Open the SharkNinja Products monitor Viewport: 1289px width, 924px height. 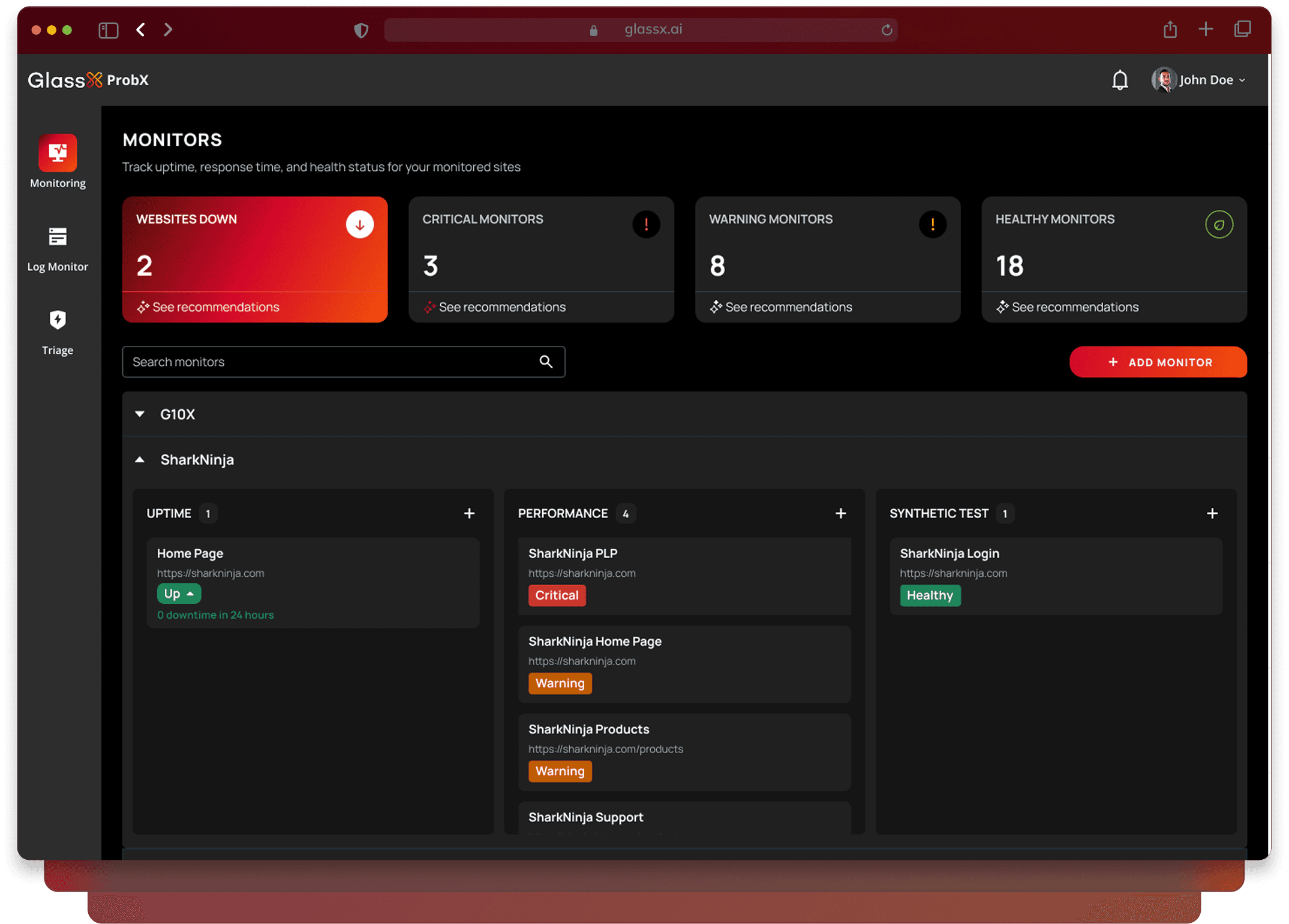(x=684, y=752)
